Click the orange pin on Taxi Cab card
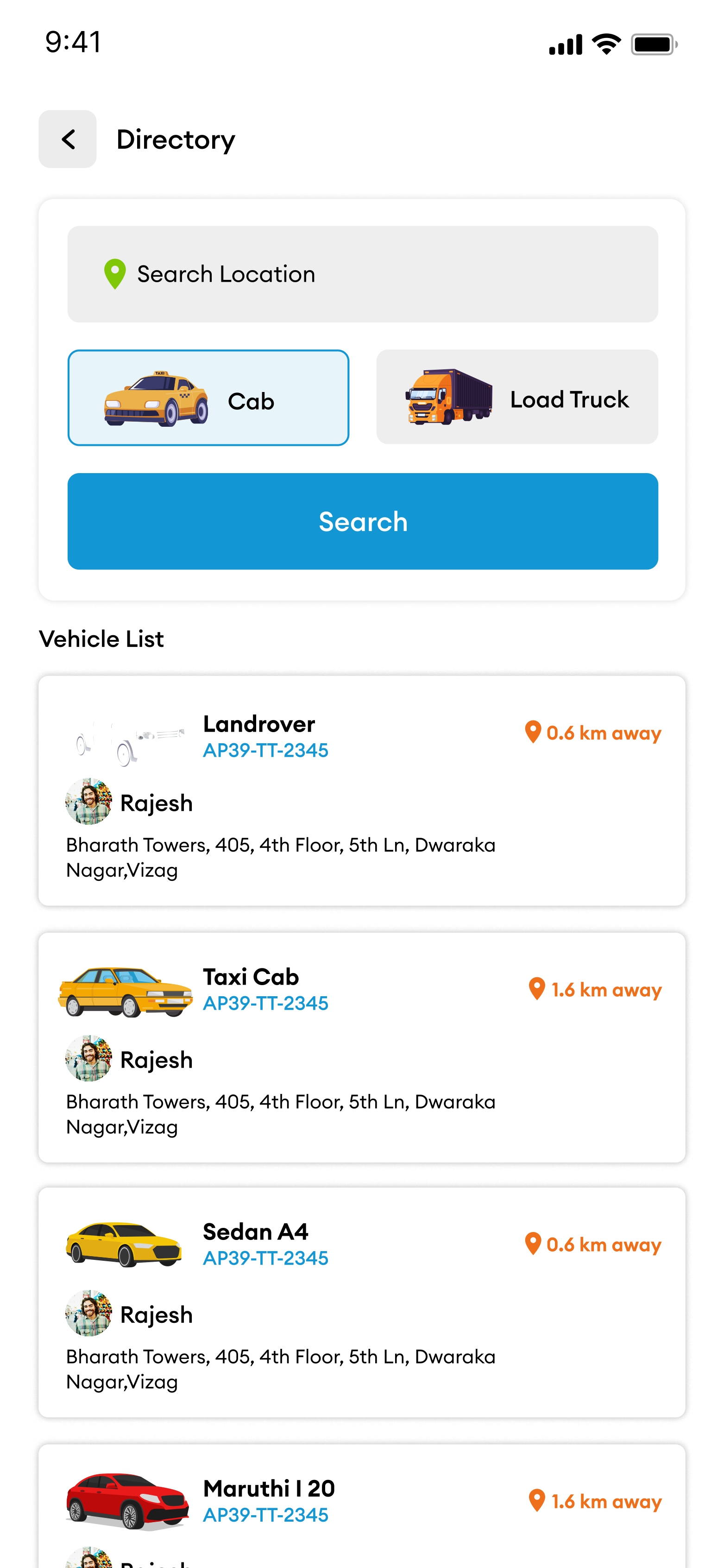 (536, 989)
